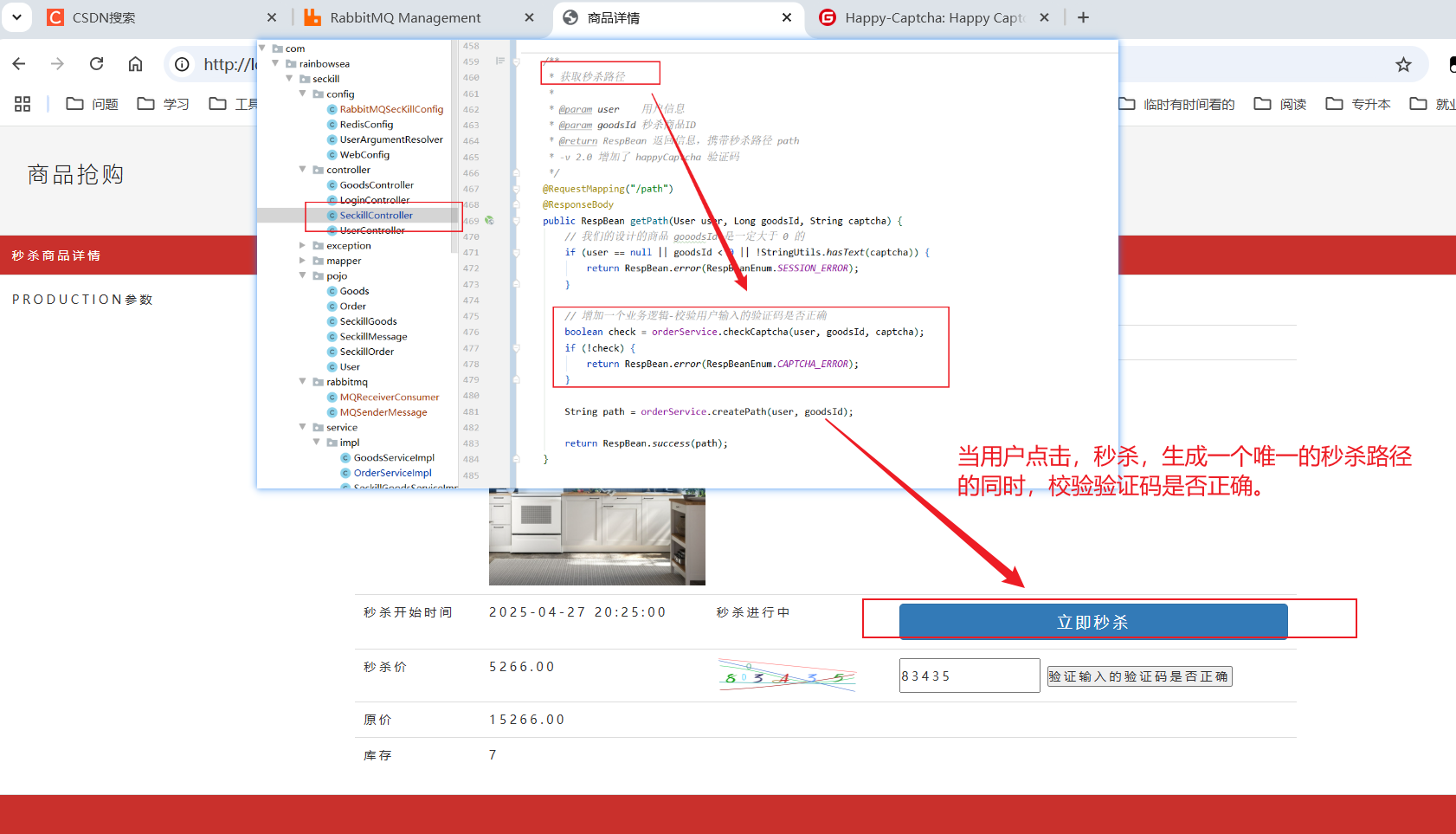Click the 验证输入的验证码是否正确 button
1456x834 pixels.
coord(1139,676)
